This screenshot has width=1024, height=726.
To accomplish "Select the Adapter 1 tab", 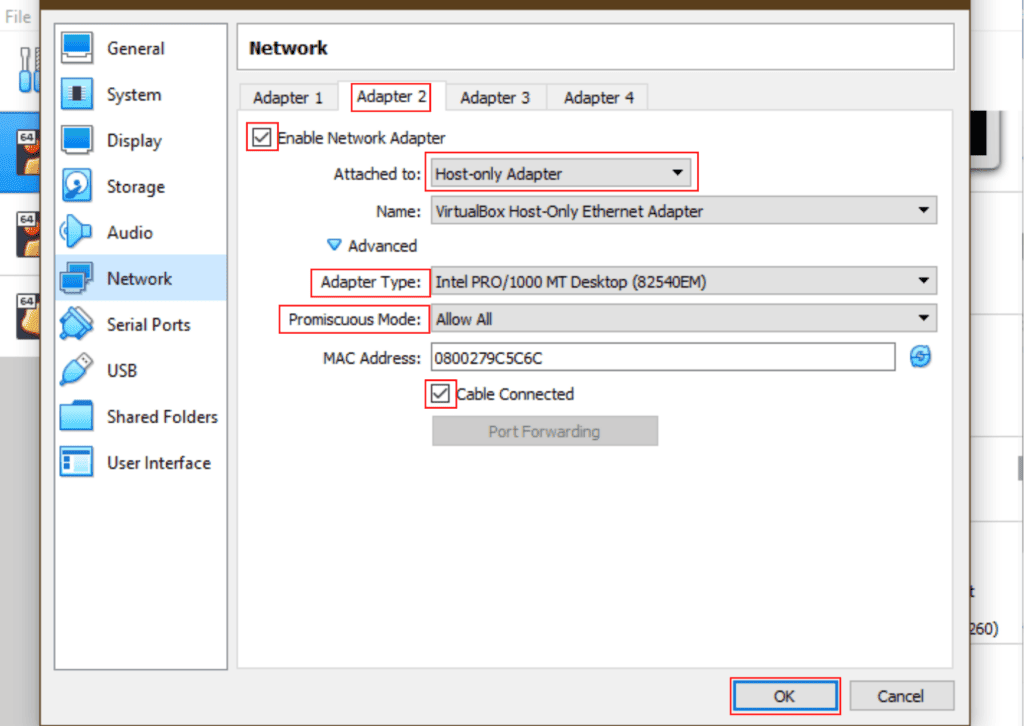I will click(288, 97).
